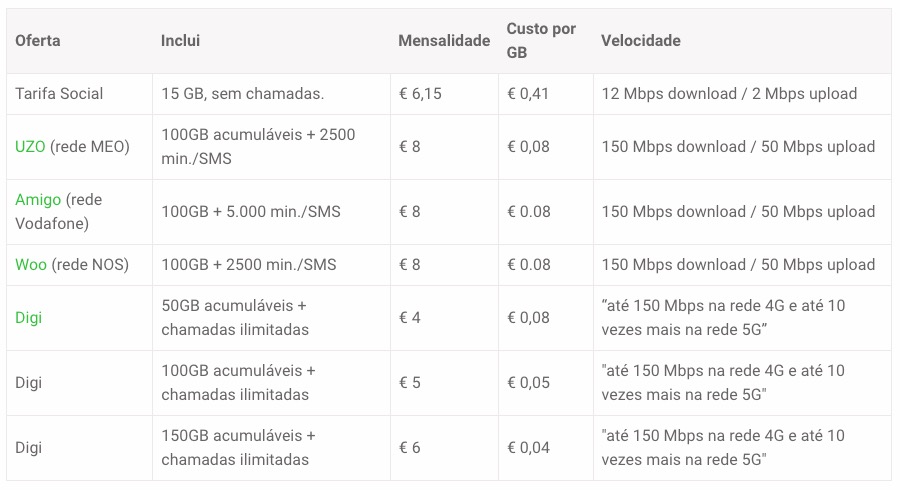Click the "Oferta" column header
The height and width of the screenshot is (490, 900).
point(38,41)
